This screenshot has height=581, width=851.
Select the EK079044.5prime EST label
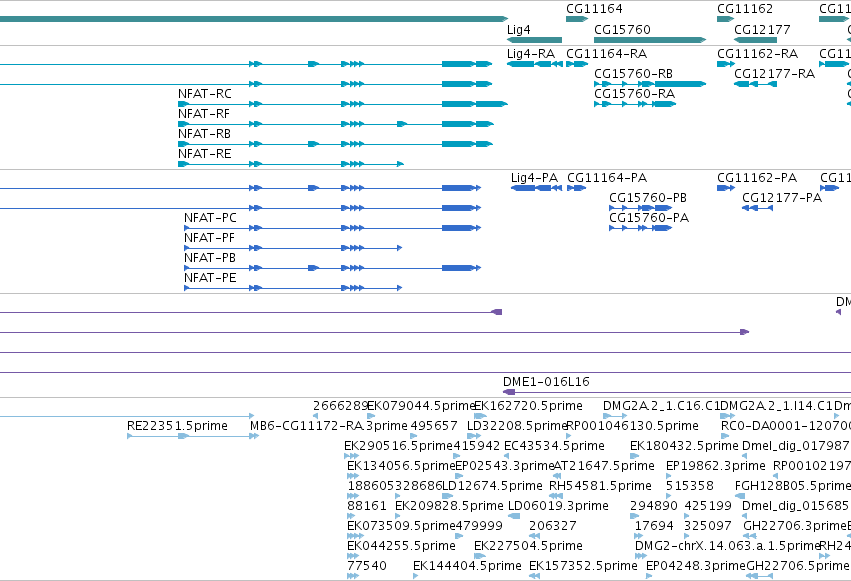coord(421,406)
